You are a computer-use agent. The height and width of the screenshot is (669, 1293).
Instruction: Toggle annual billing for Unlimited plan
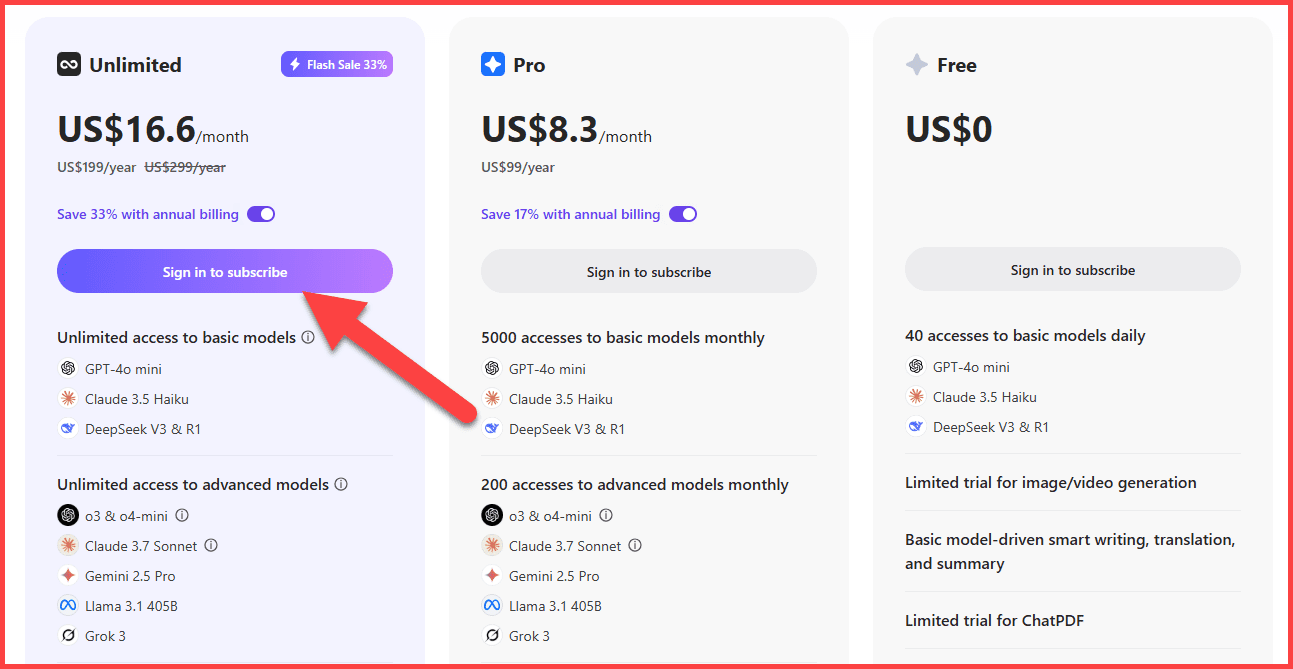point(261,214)
